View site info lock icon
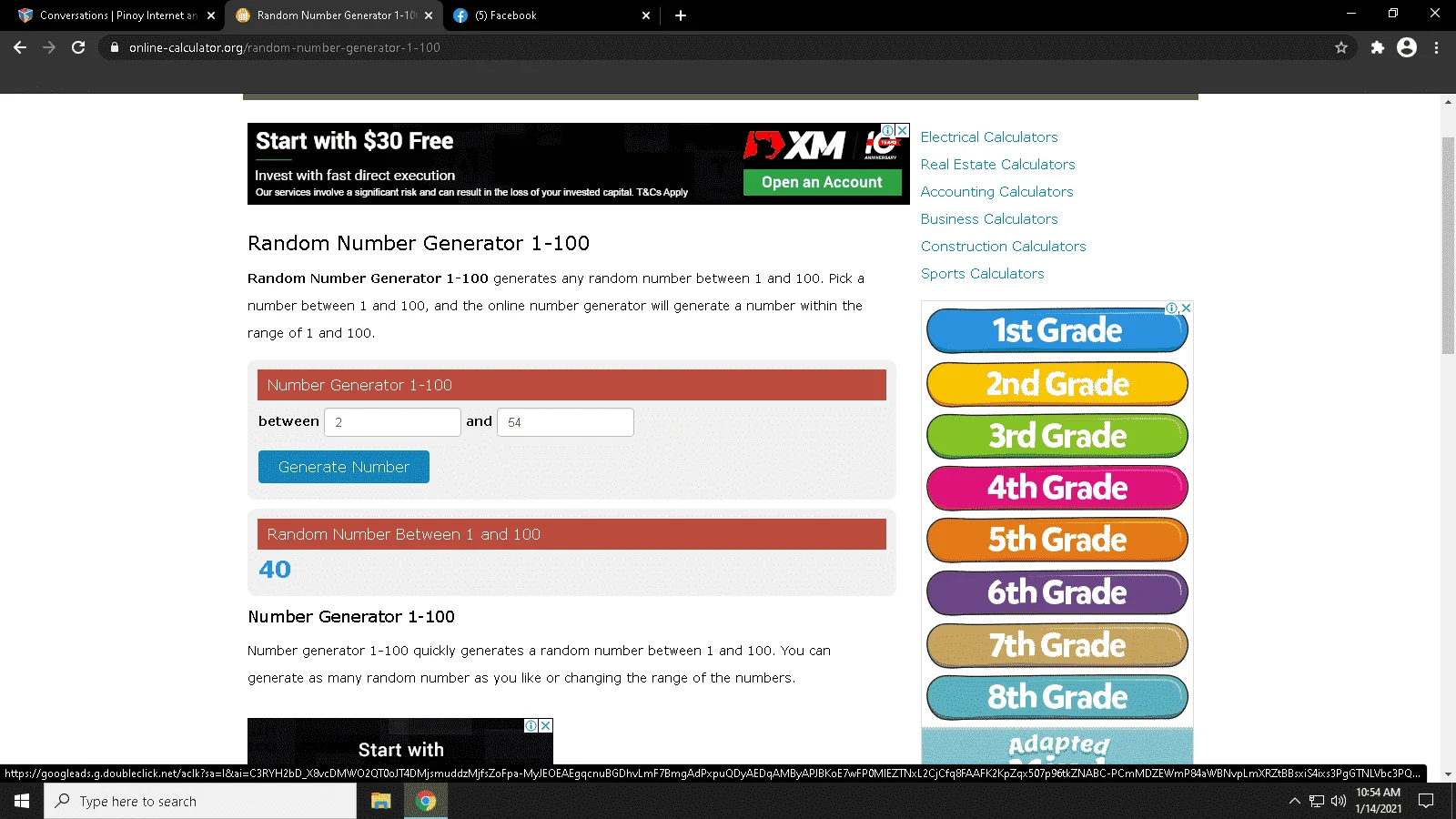1456x819 pixels. pyautogui.click(x=114, y=47)
